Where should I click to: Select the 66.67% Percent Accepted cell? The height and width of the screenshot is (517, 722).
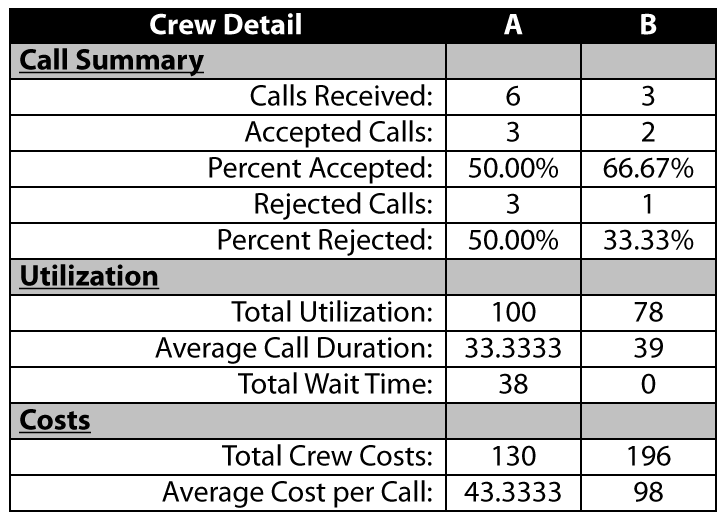tap(648, 168)
